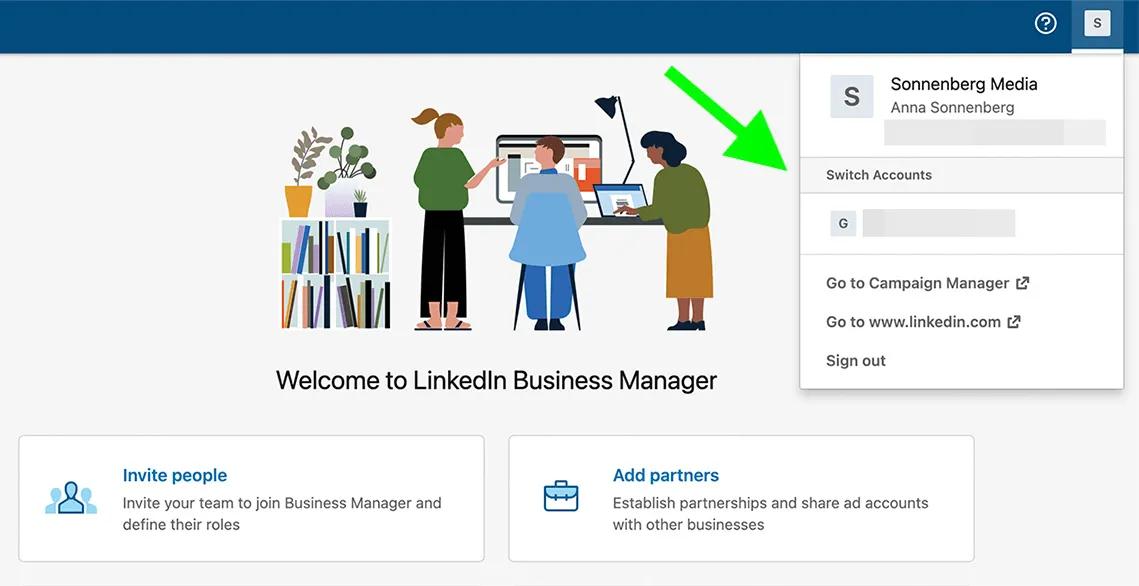Open the Help question mark icon
The image size is (1139, 586).
tap(1045, 22)
